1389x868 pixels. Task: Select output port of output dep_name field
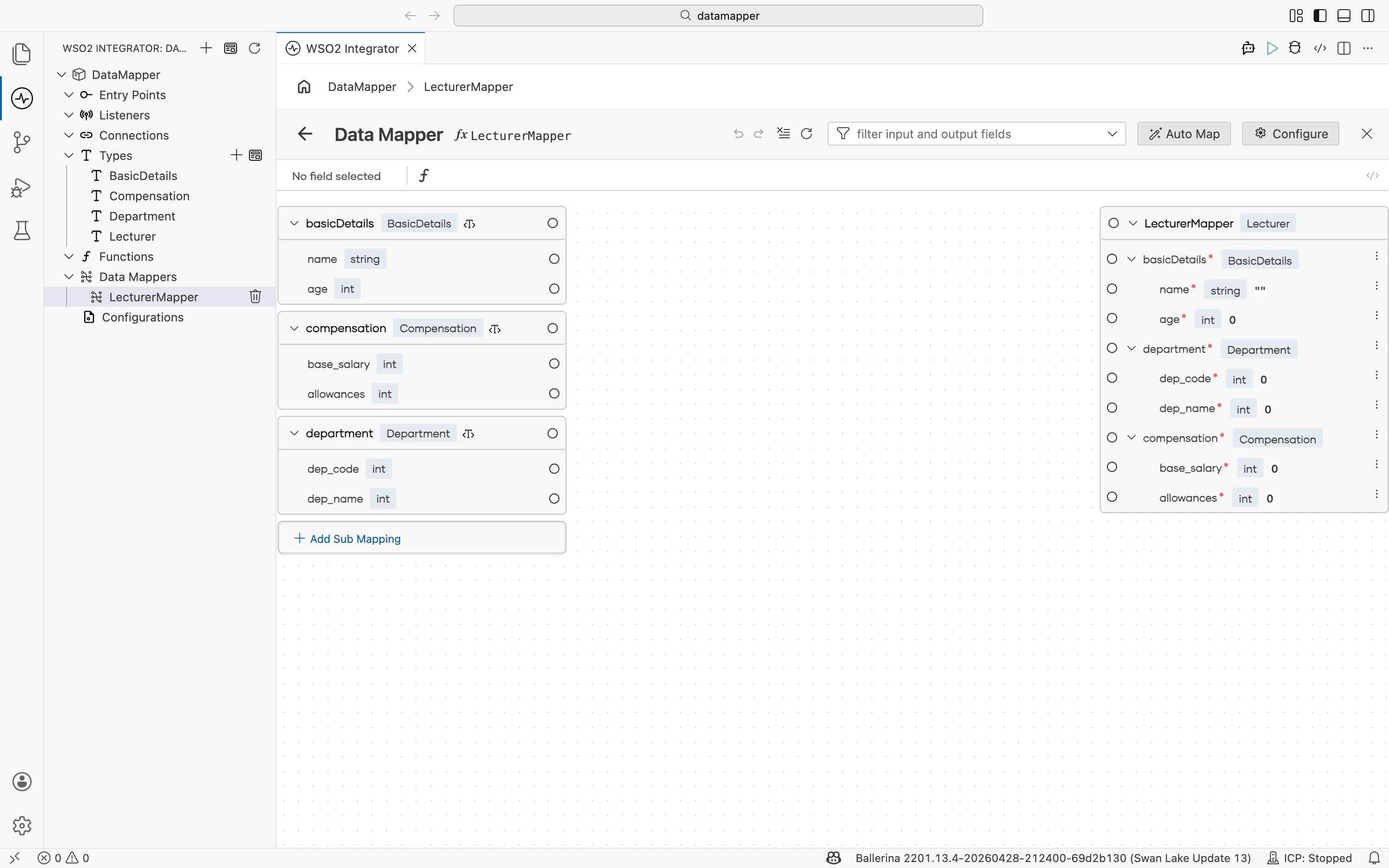tap(1112, 408)
